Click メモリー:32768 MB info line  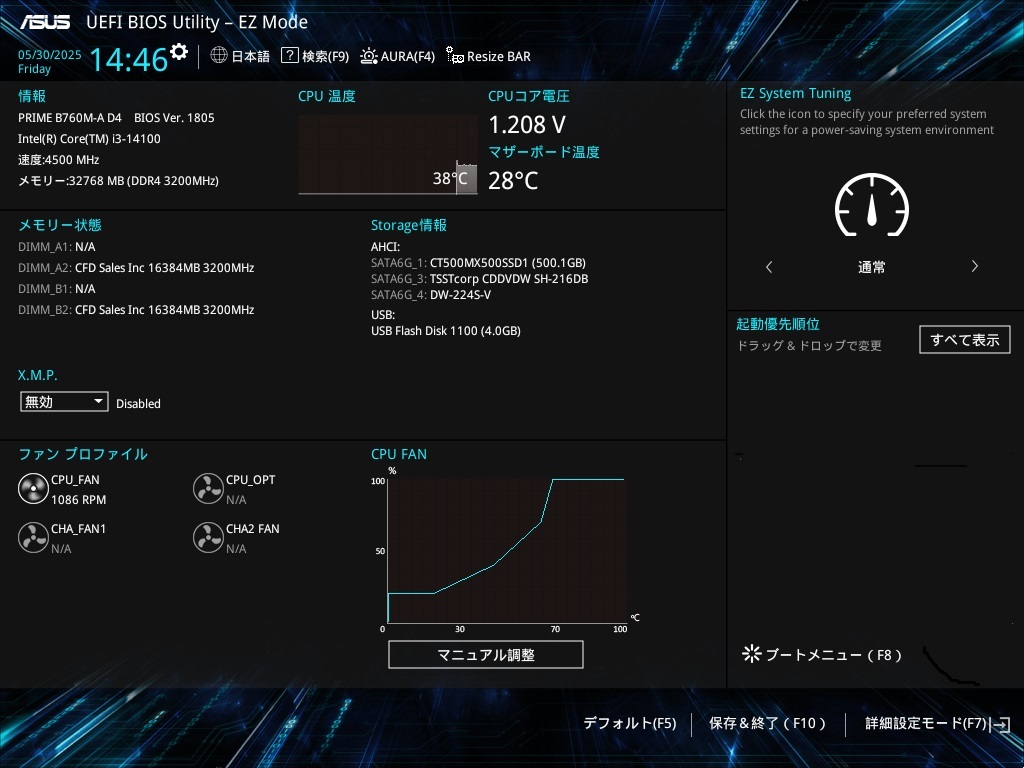pos(118,181)
